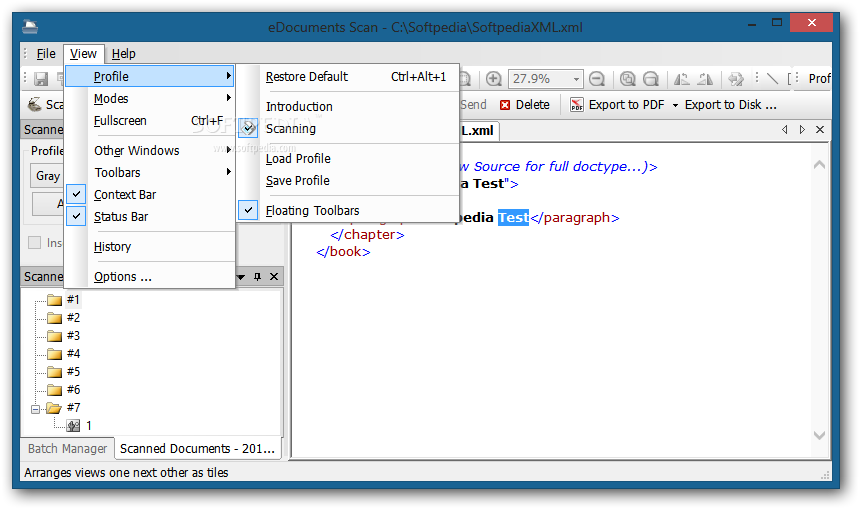Screen dimensions: 860x509
Task: Open History from View menu
Action: pos(149,247)
